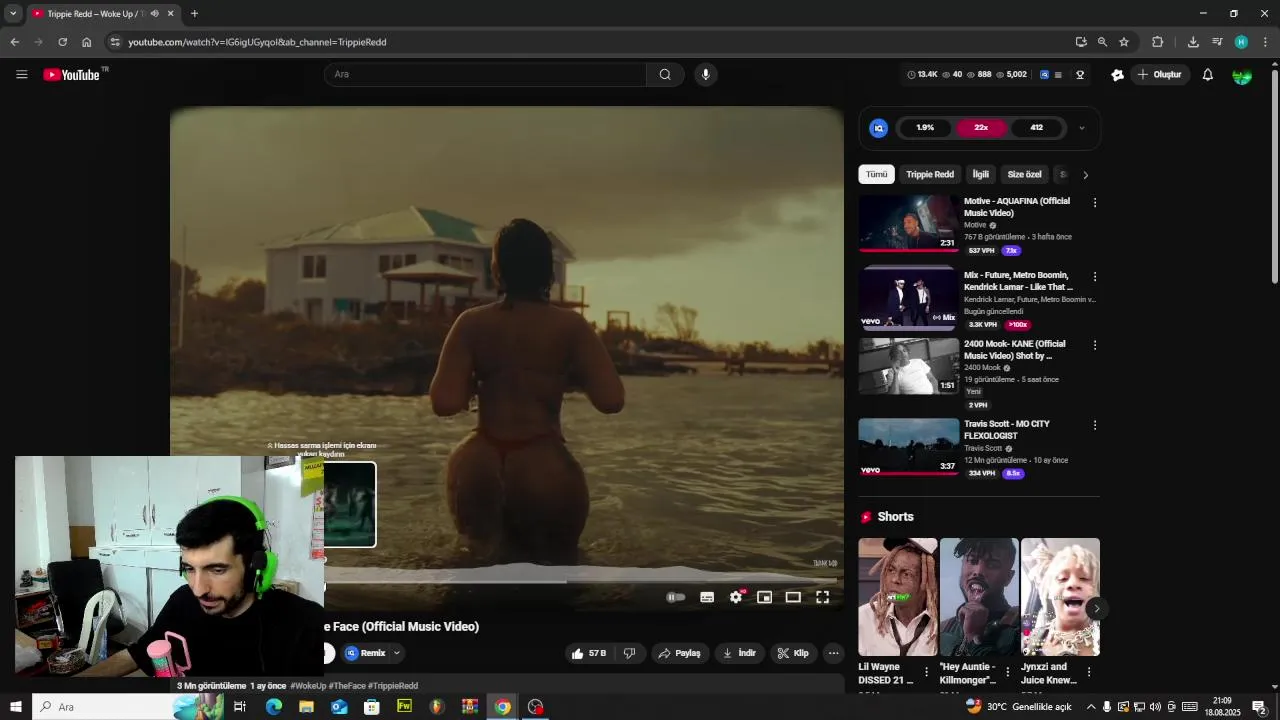Image resolution: width=1280 pixels, height=720 pixels.
Task: Open Windows Start menu
Action: click(15, 707)
